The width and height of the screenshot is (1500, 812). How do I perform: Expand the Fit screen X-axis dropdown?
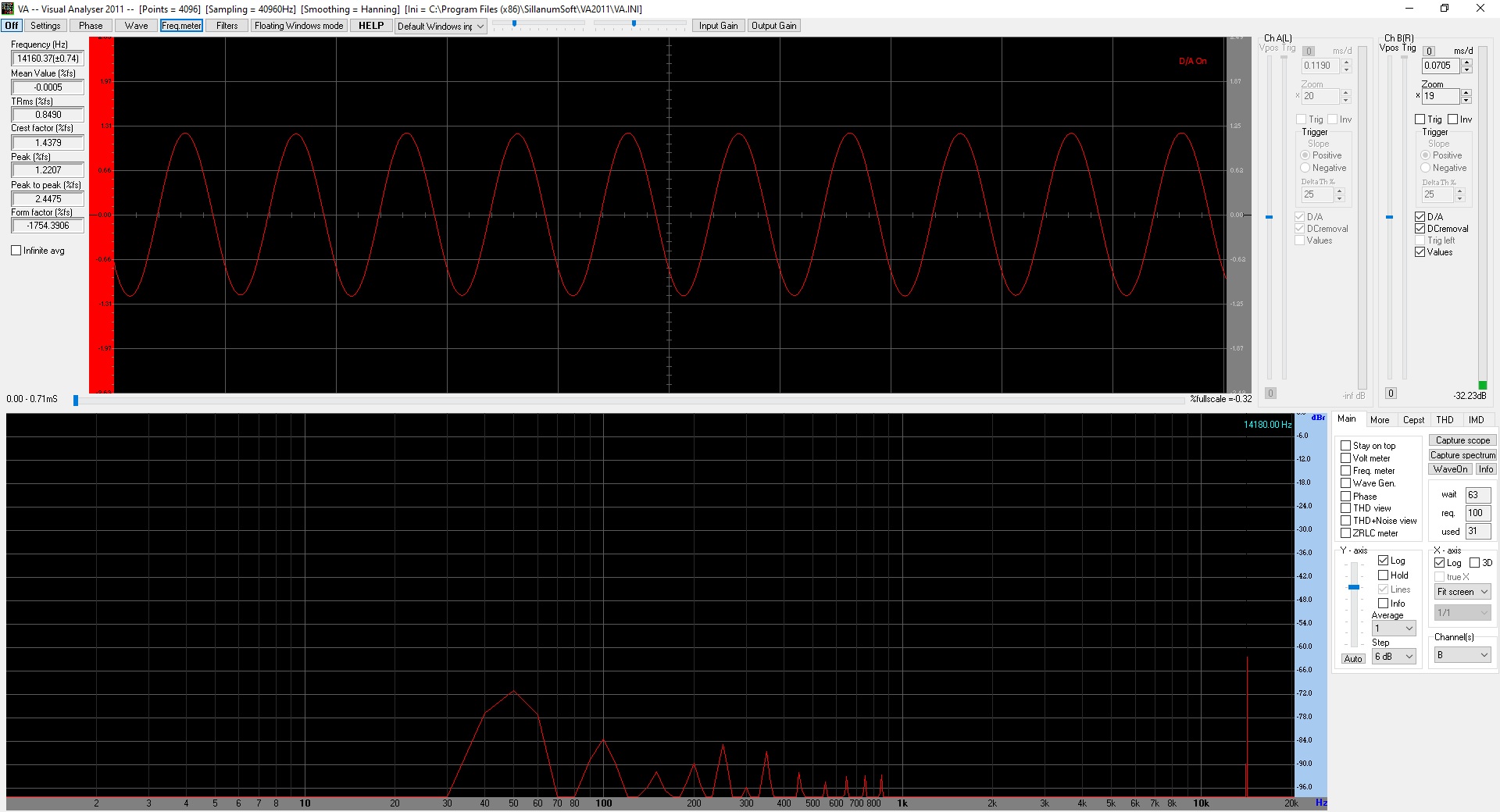[x=1462, y=592]
